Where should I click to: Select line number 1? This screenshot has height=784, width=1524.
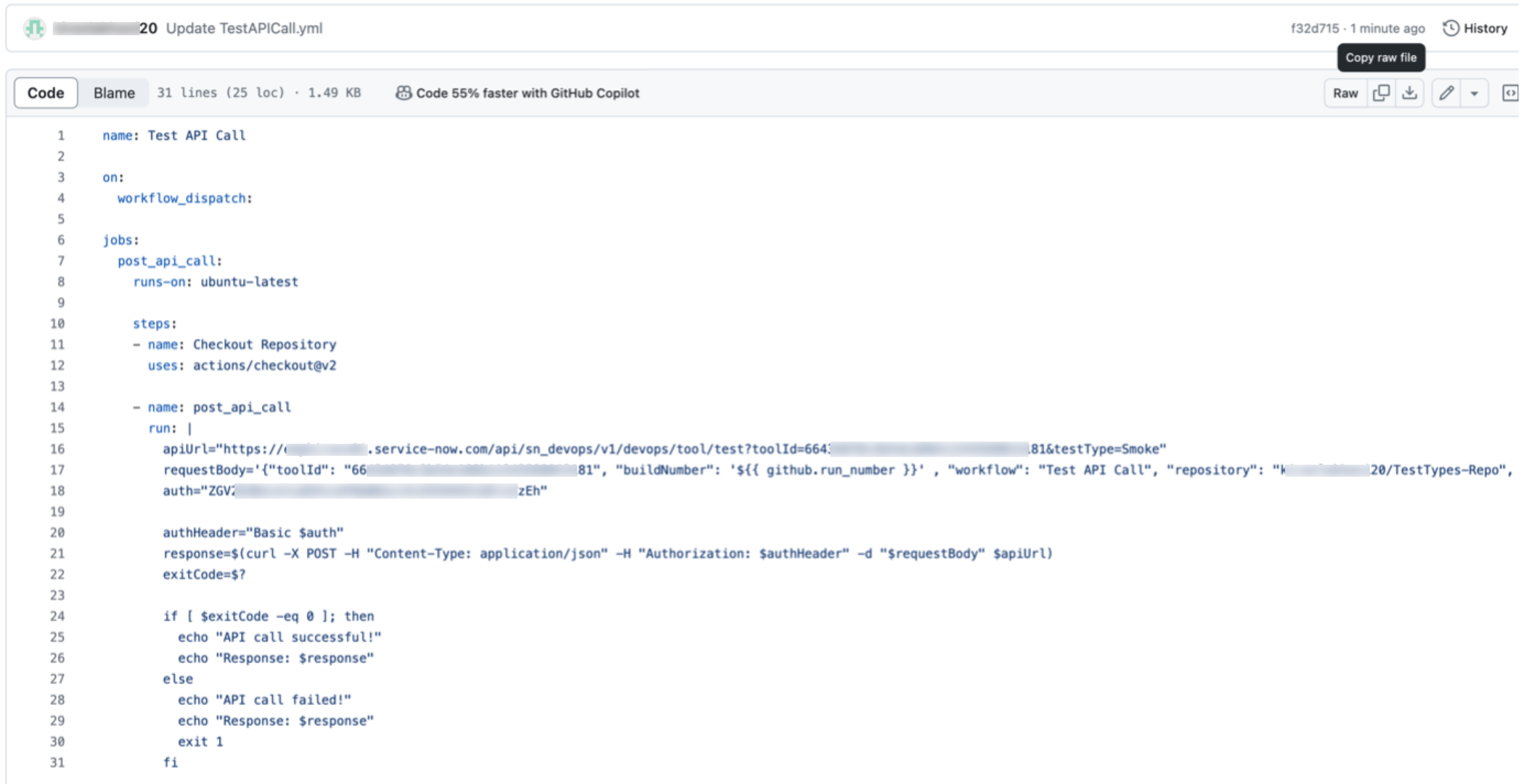click(x=60, y=135)
